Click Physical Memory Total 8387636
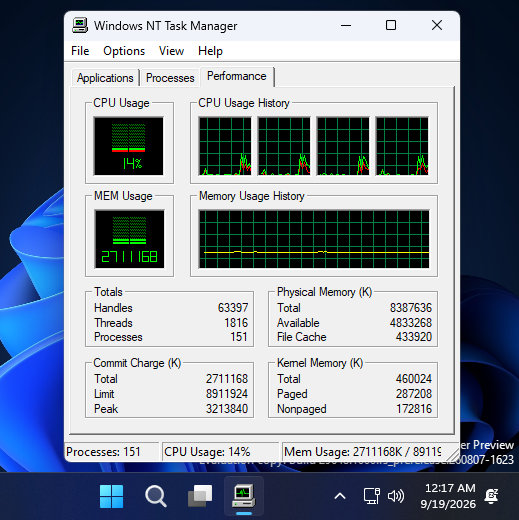This screenshot has height=520, width=519. click(x=411, y=308)
